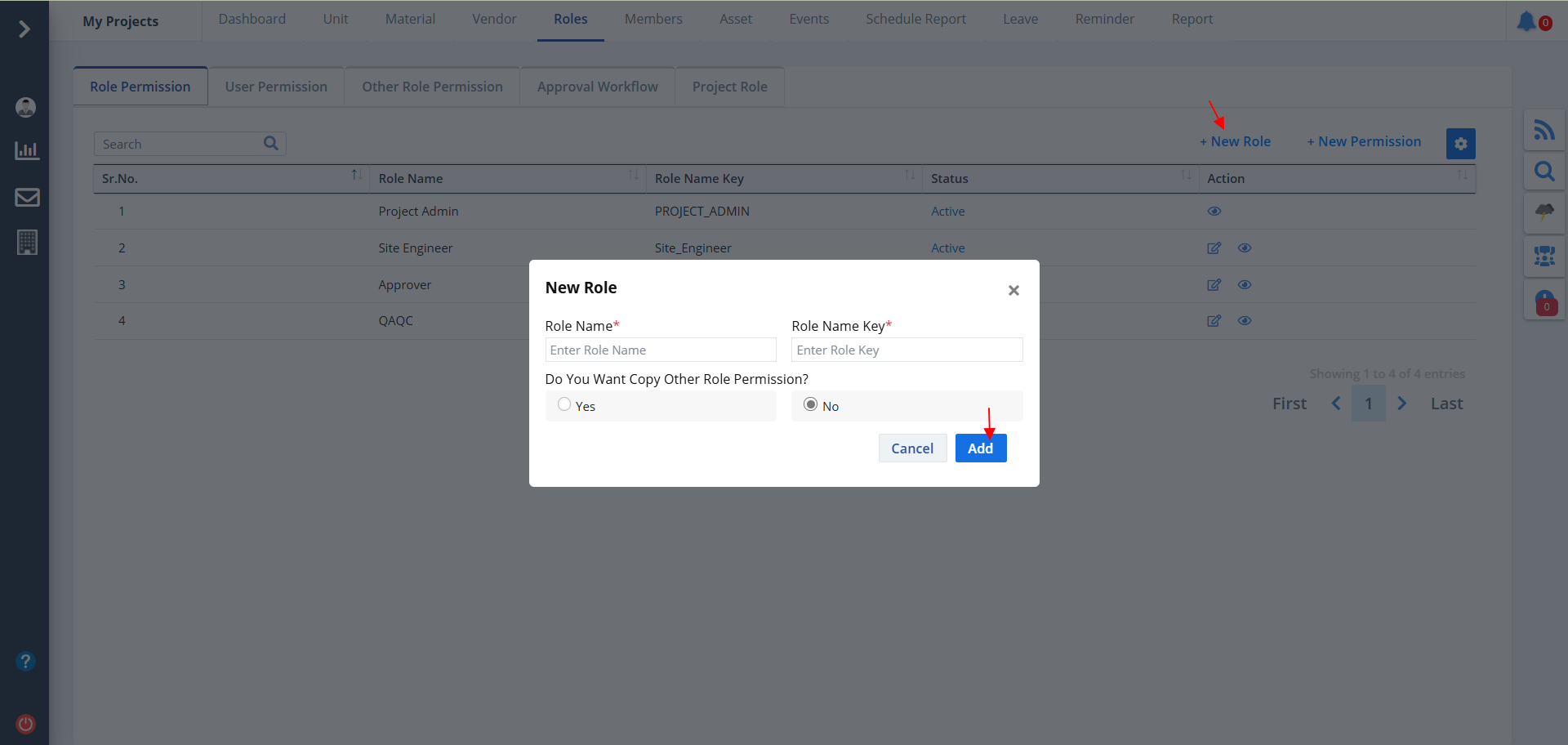Screen dimensions: 1568x745
Task: Click the bar chart icon in left sidebar
Action: [27, 151]
